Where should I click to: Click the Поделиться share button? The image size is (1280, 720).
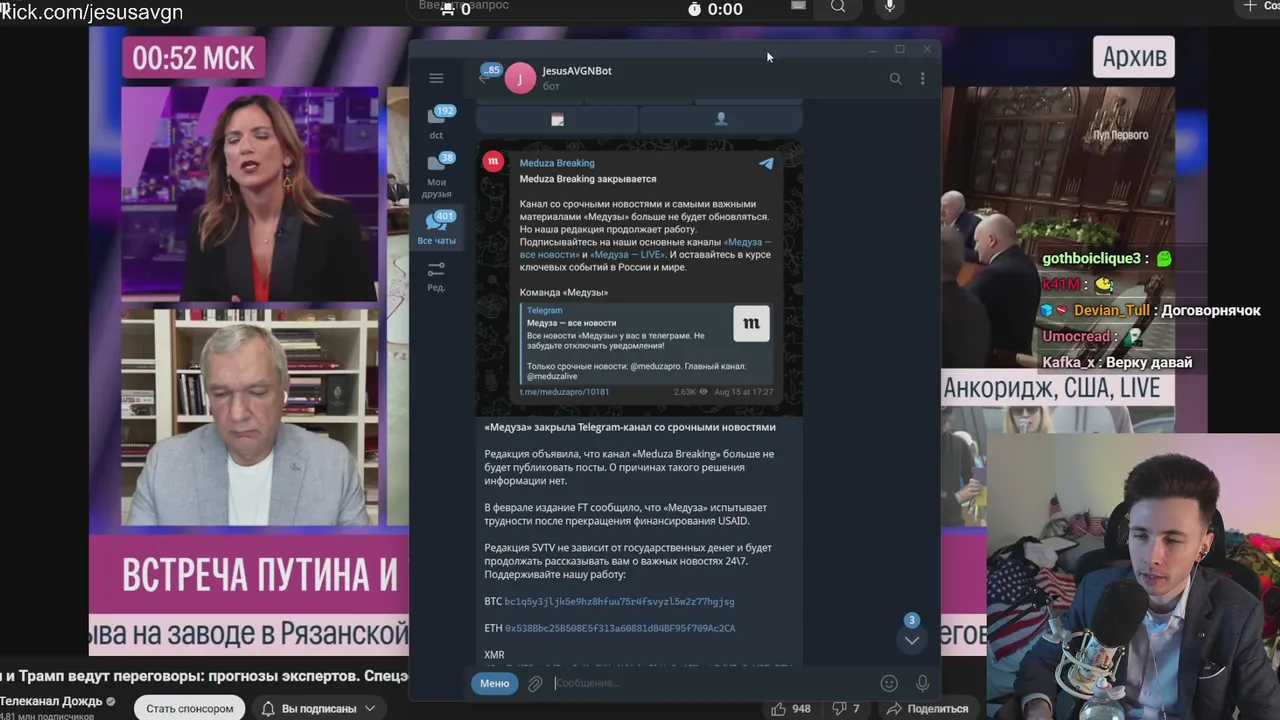927,709
